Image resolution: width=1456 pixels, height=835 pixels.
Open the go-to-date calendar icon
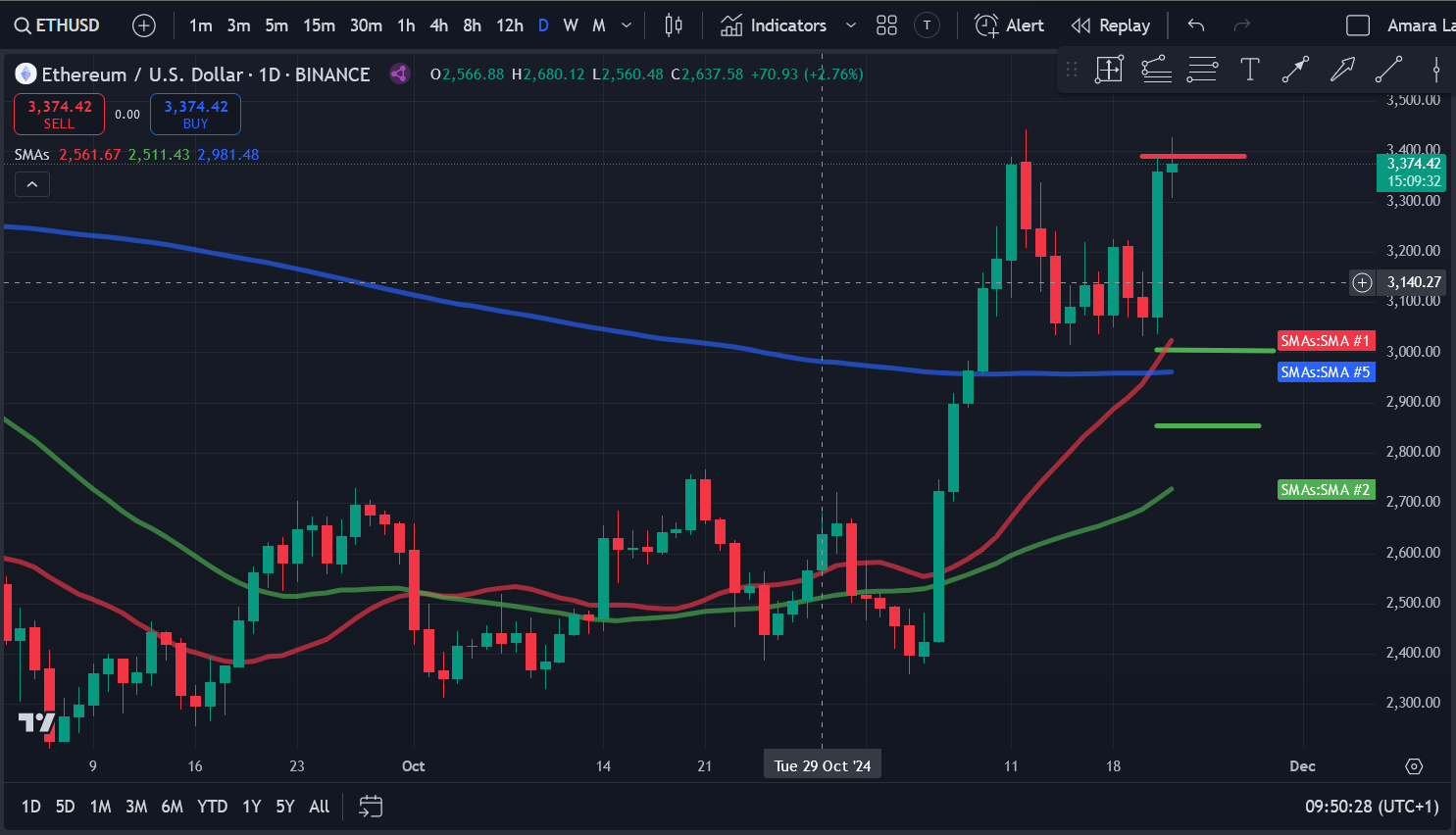click(x=371, y=807)
